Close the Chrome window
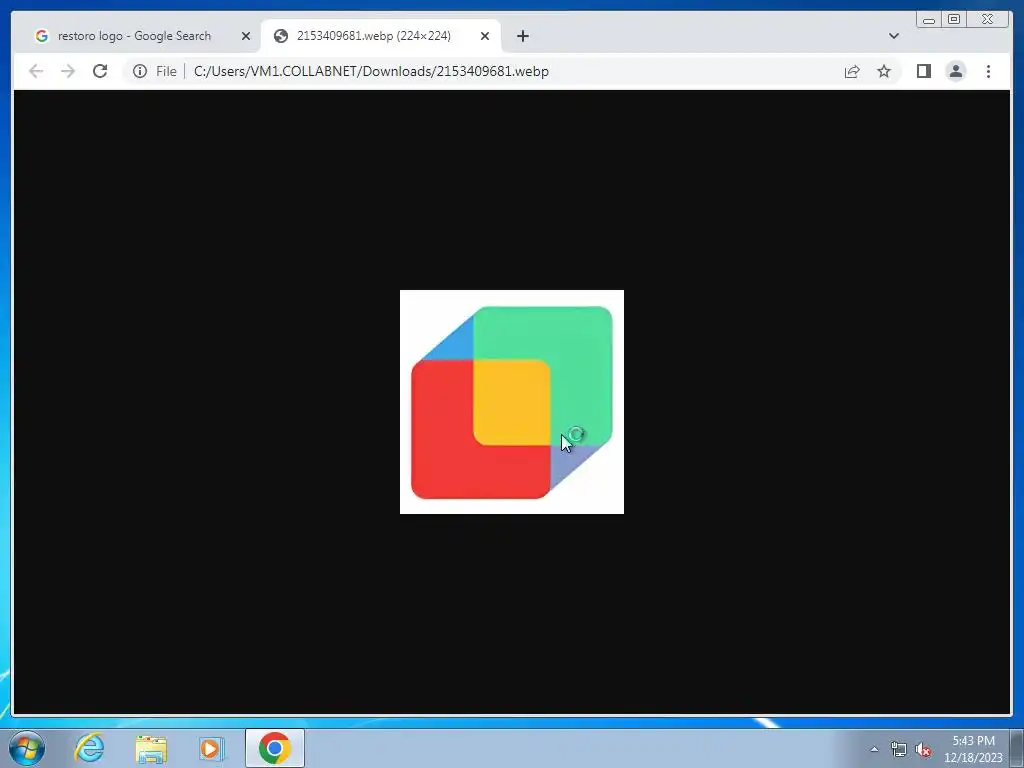 [988, 20]
